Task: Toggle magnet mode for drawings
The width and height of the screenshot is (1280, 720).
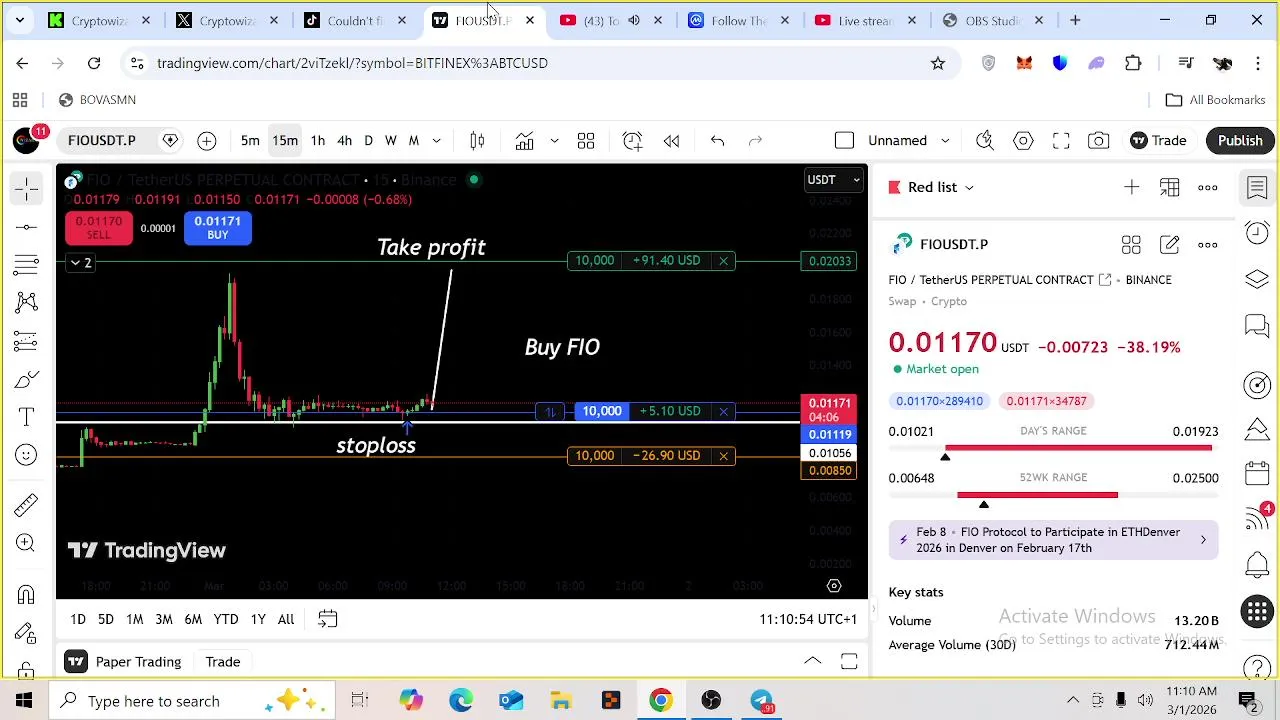Action: click(27, 595)
